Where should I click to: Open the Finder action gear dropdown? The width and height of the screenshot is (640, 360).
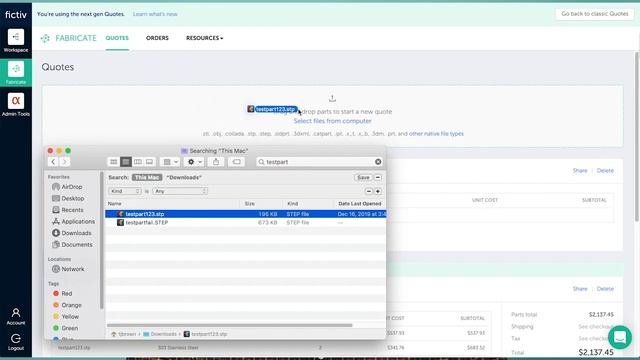194,162
